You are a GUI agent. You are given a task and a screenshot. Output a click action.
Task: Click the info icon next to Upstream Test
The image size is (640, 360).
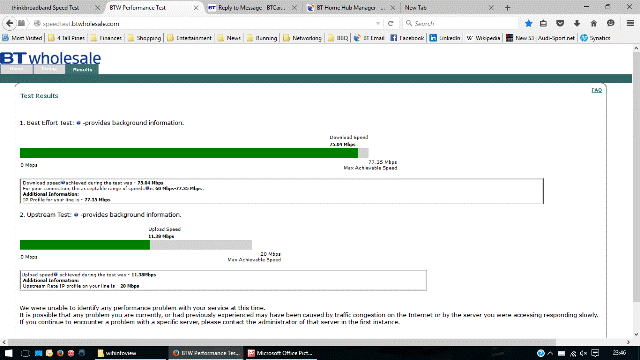click(x=76, y=215)
